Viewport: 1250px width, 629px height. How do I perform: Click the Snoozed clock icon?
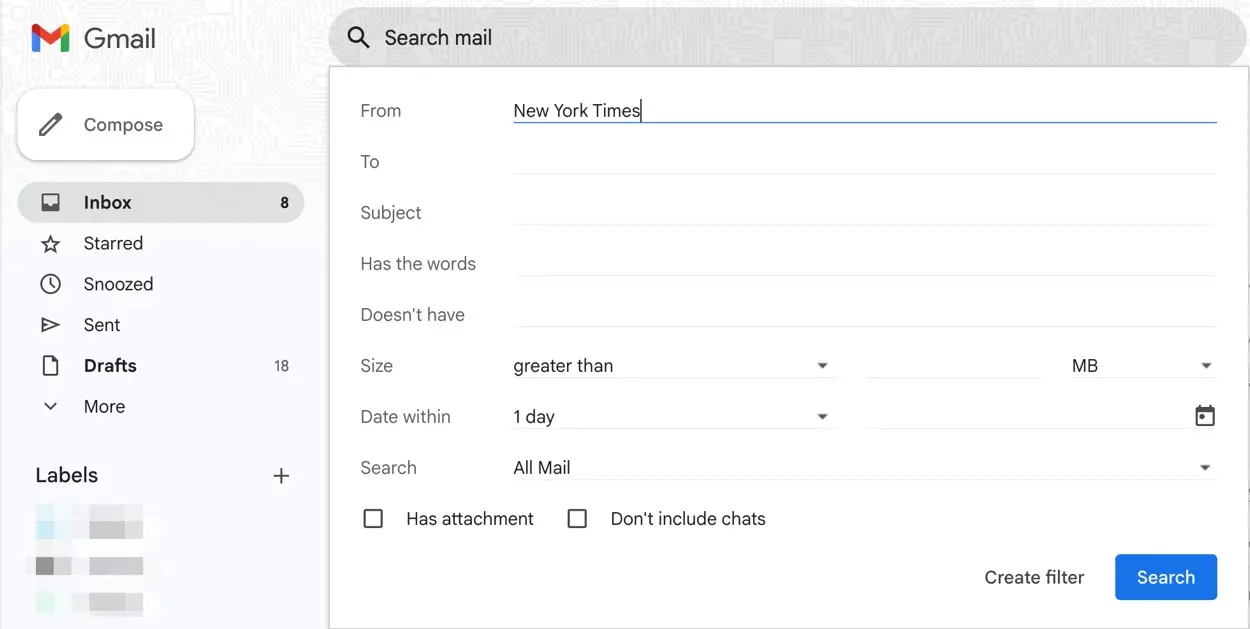tap(51, 284)
